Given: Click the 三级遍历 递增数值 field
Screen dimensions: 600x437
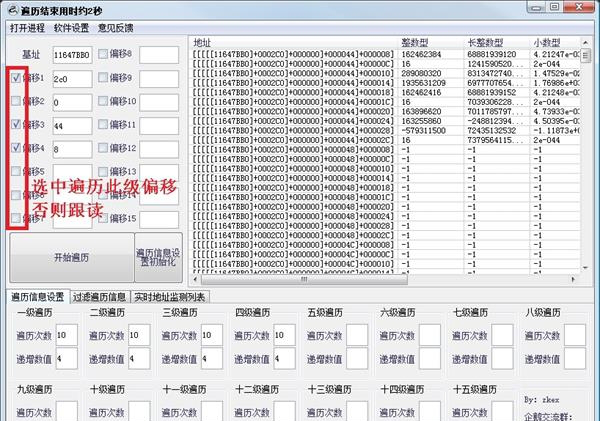Looking at the screenshot, I should [212, 359].
